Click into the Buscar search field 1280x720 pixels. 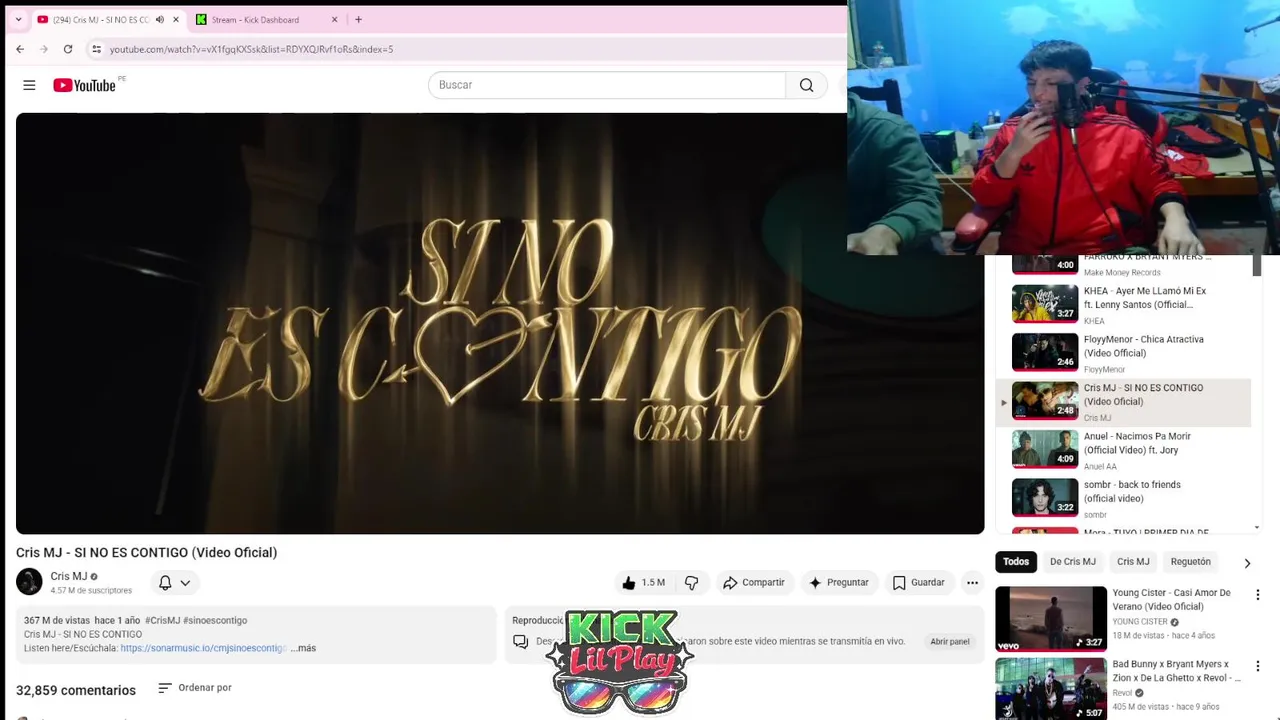(607, 85)
